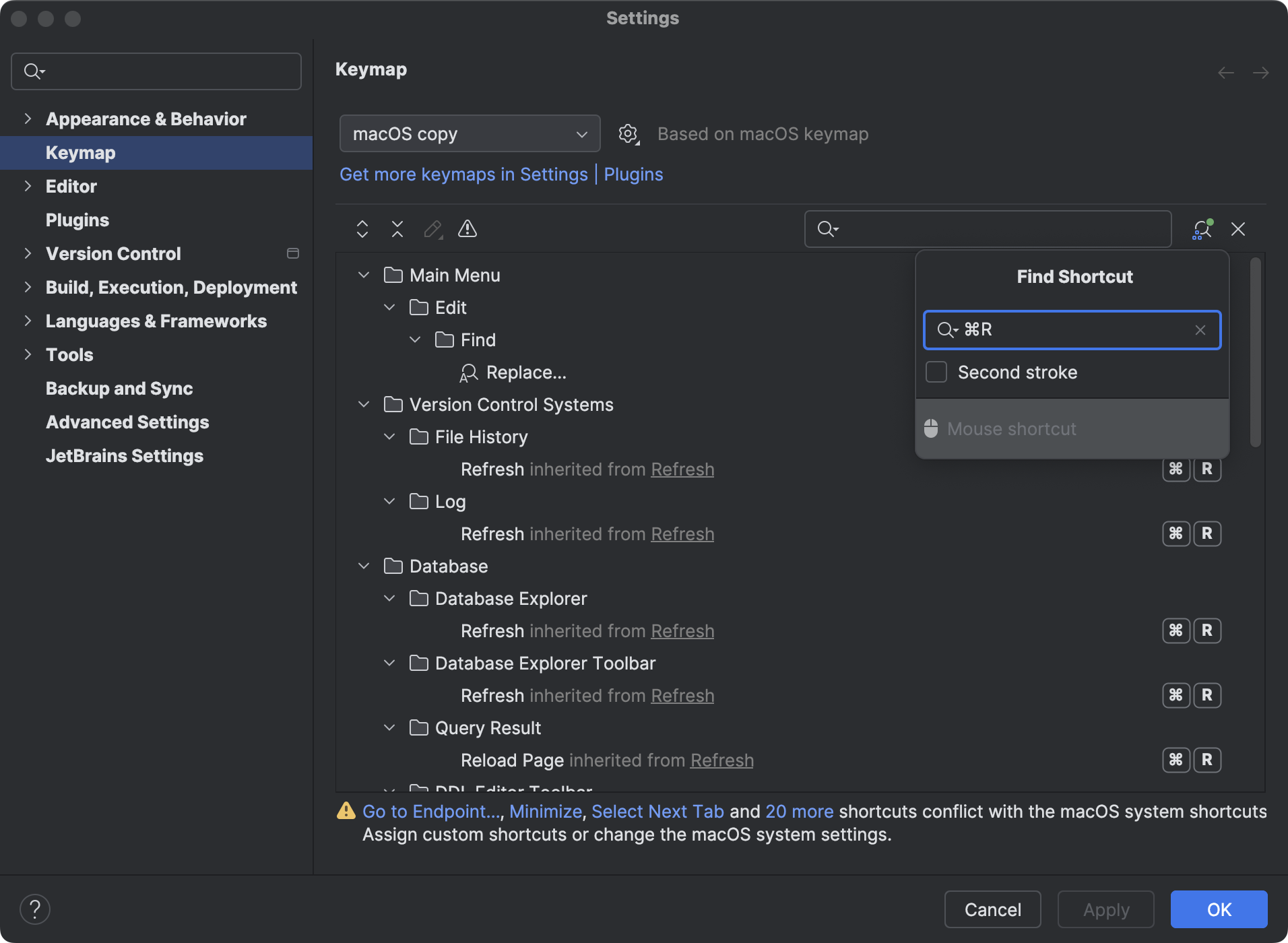This screenshot has height=943, width=1288.
Task: Select the edit shortcut pencil icon
Action: 432,229
